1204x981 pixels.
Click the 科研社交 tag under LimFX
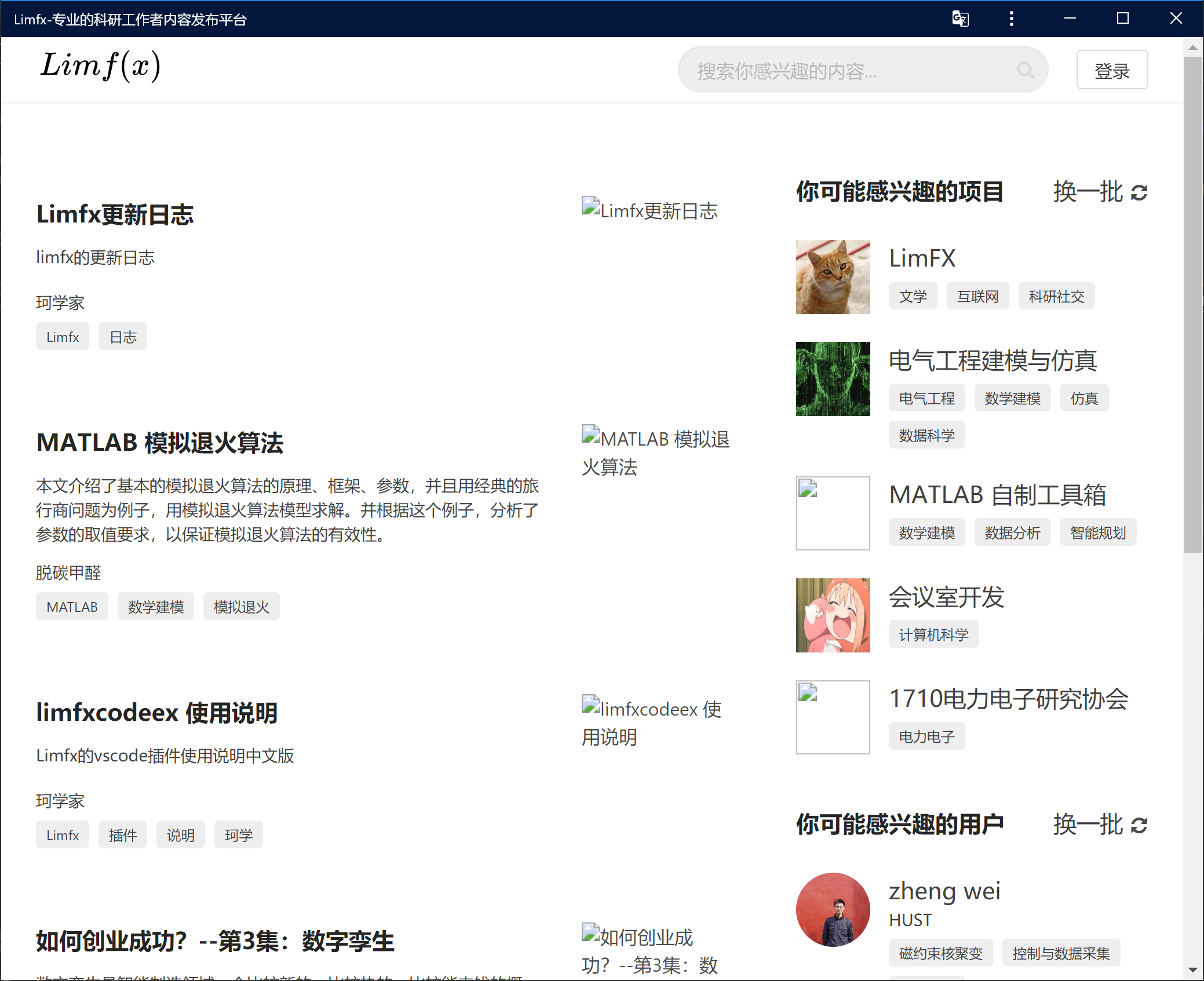pos(1056,297)
